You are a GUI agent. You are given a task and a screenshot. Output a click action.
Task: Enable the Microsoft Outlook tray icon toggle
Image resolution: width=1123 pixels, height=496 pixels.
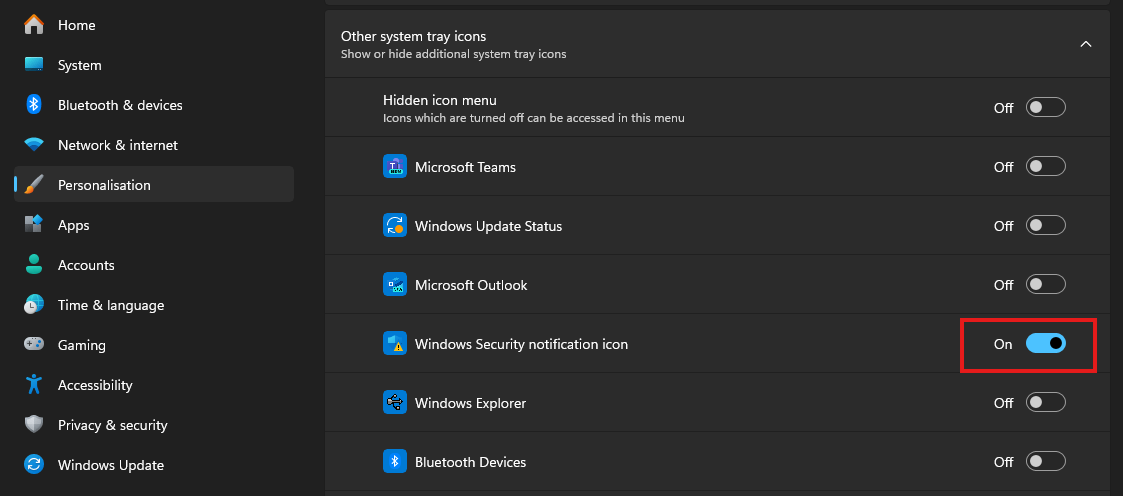tap(1045, 285)
